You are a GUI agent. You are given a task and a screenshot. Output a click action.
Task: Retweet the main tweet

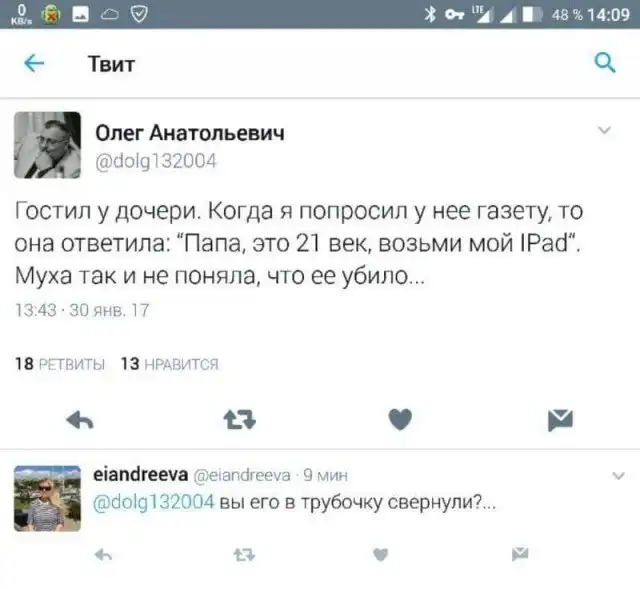pyautogui.click(x=240, y=420)
